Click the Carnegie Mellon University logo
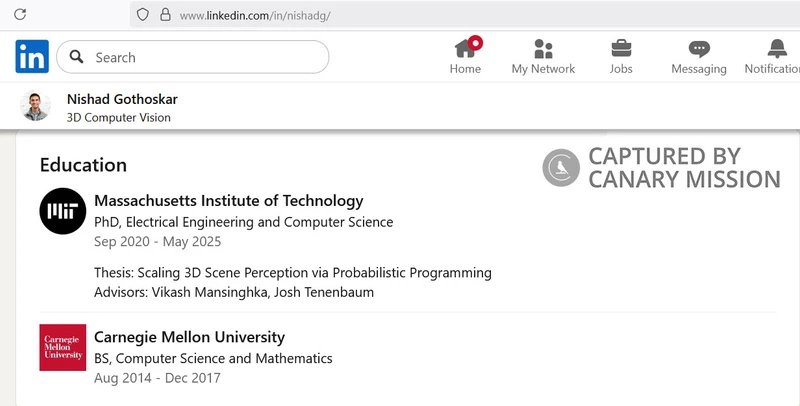The width and height of the screenshot is (800, 406). tap(63, 347)
